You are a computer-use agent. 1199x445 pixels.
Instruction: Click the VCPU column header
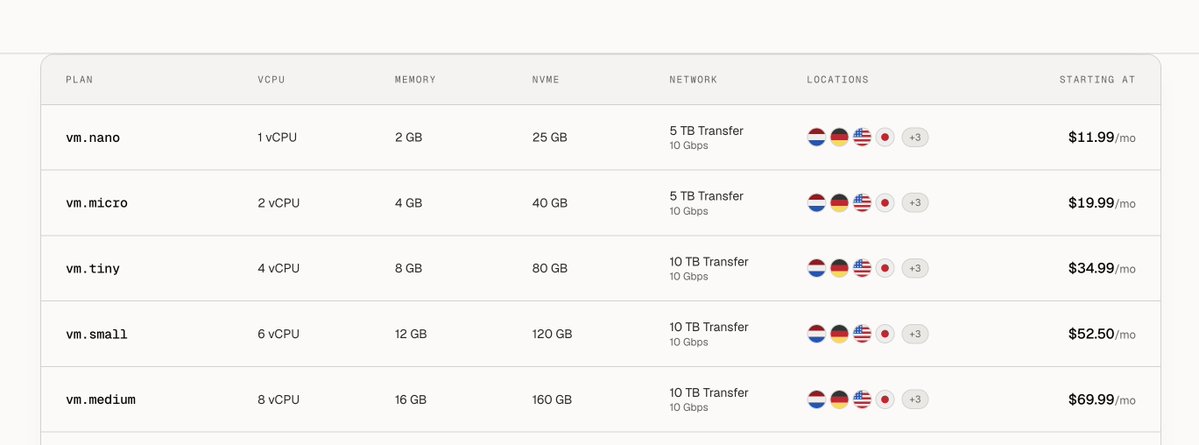click(x=271, y=80)
